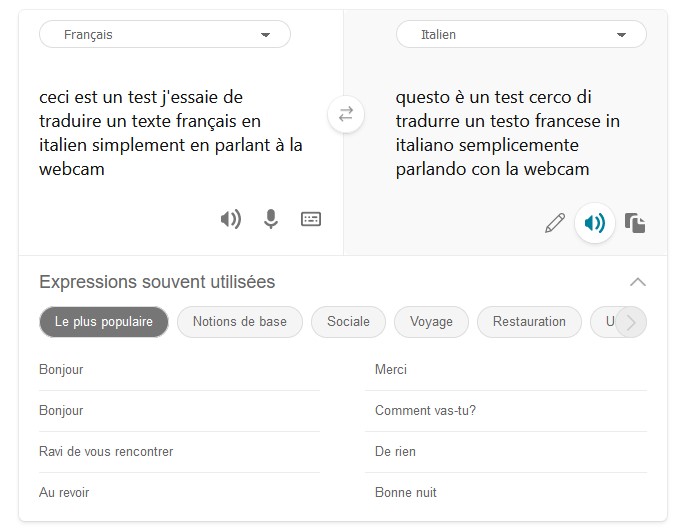Open the on-screen keyboard icon
This screenshot has width=685, height=531.
(311, 219)
